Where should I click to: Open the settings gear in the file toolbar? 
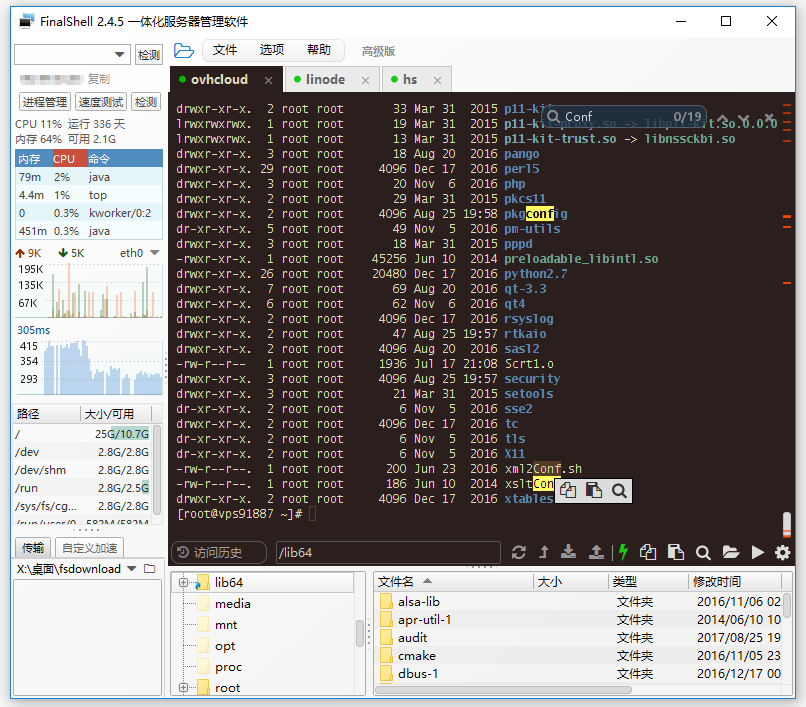[x=782, y=552]
